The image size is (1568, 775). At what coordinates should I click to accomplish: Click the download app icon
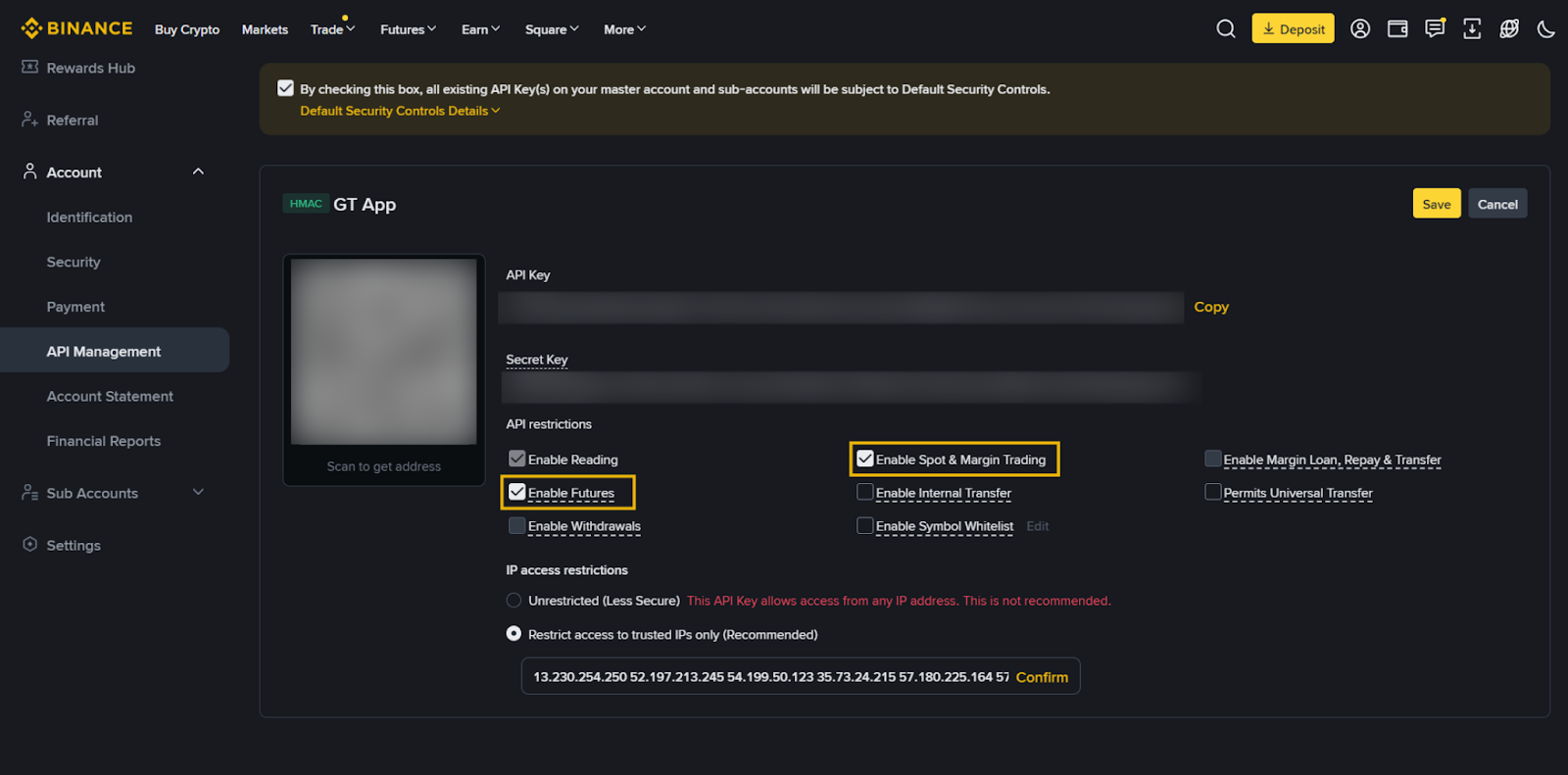point(1472,29)
